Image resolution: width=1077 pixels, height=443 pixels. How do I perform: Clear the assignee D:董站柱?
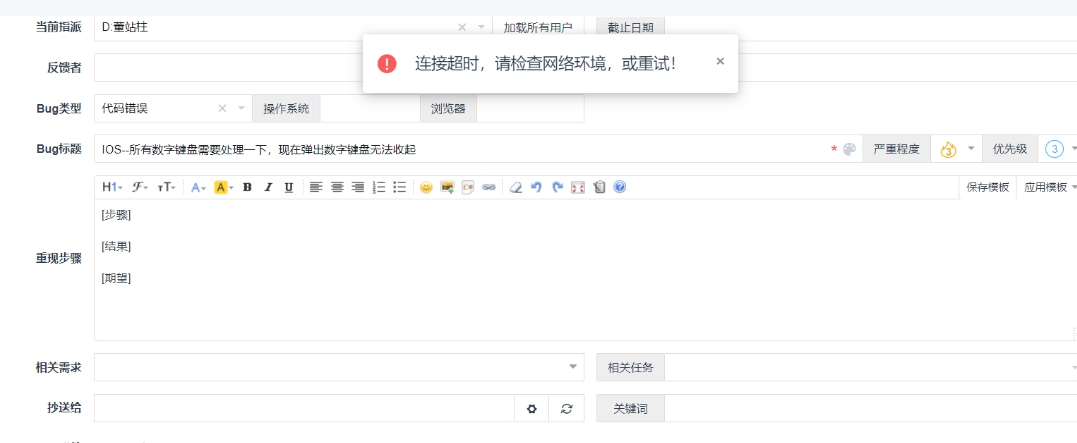click(x=462, y=27)
